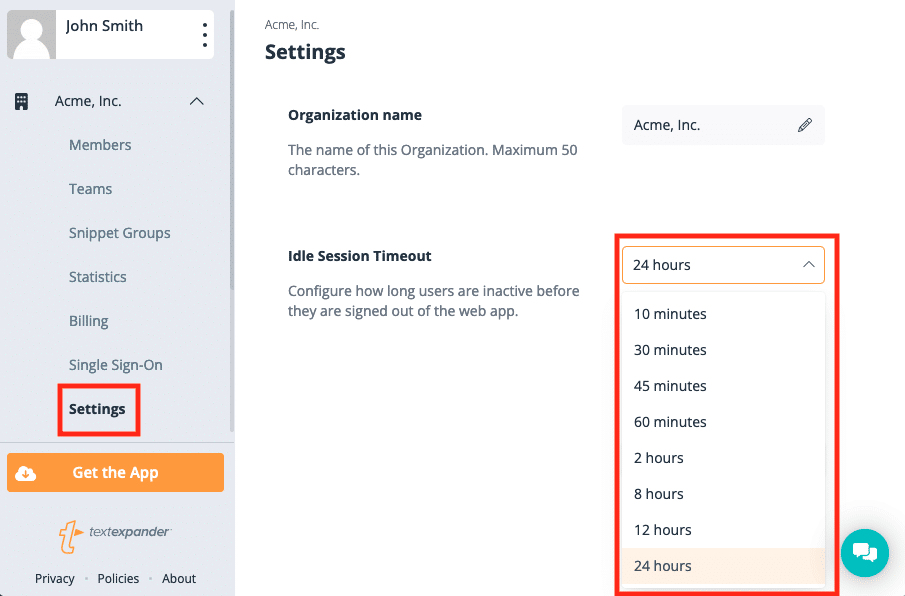This screenshot has height=596, width=905.
Task: Edit organization name with the pencil icon
Action: click(805, 125)
